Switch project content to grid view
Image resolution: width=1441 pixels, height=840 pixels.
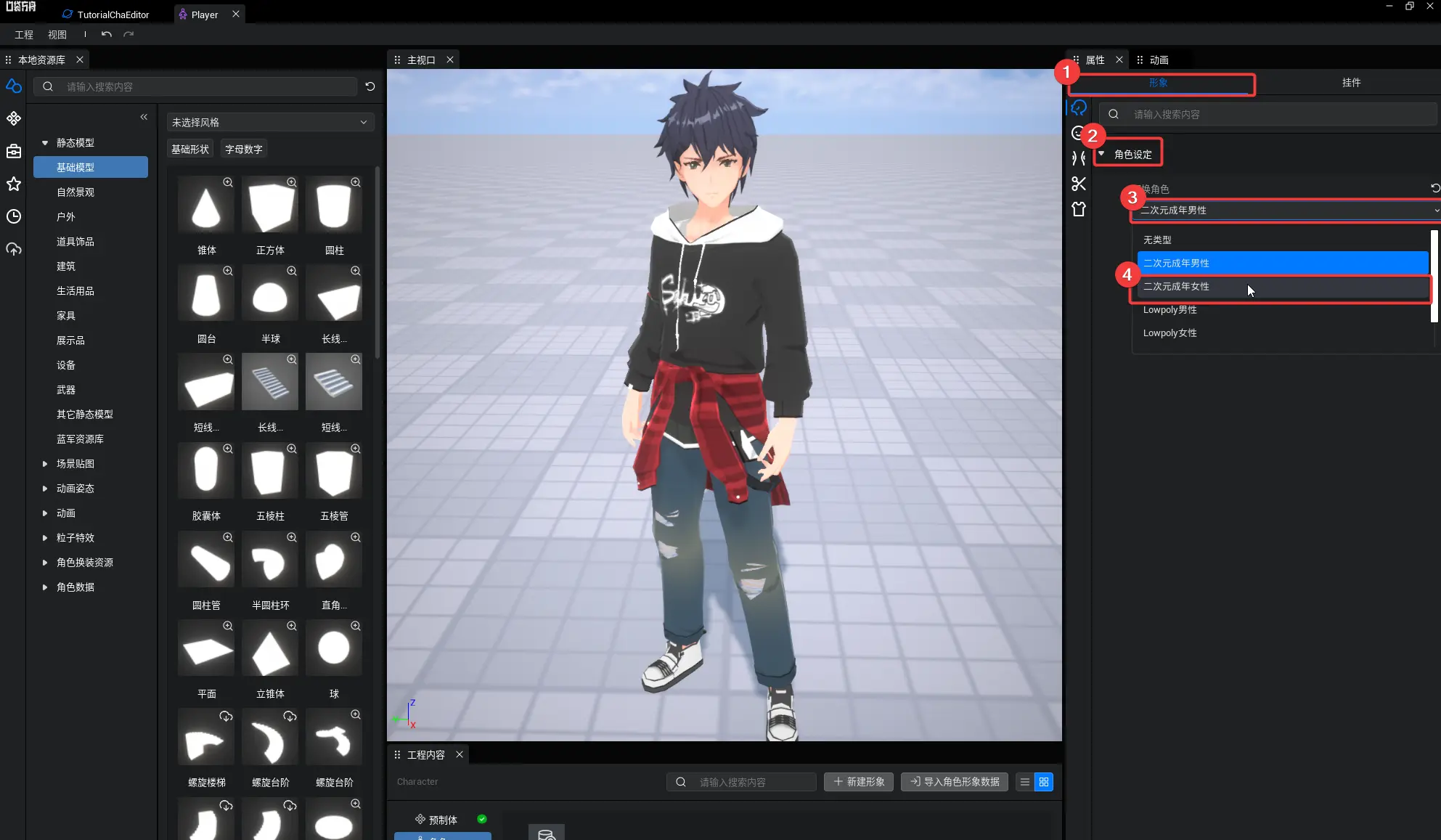(1044, 782)
